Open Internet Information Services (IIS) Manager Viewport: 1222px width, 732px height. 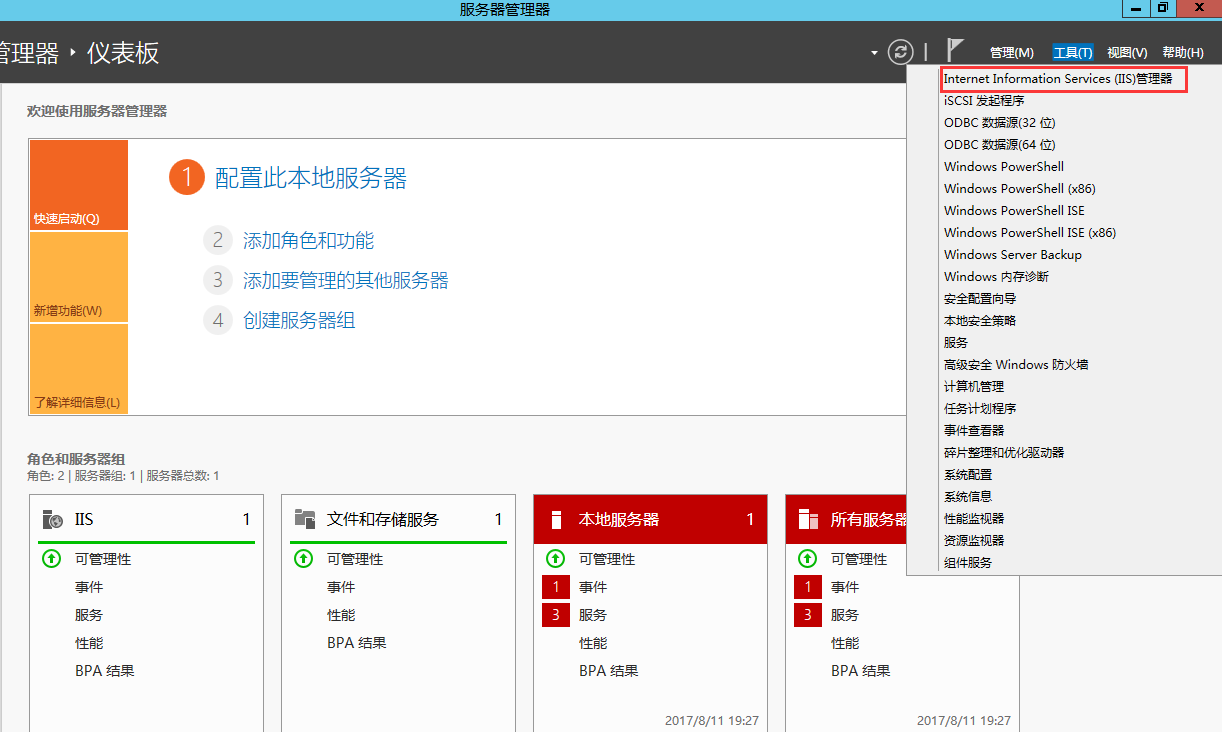click(x=1058, y=79)
